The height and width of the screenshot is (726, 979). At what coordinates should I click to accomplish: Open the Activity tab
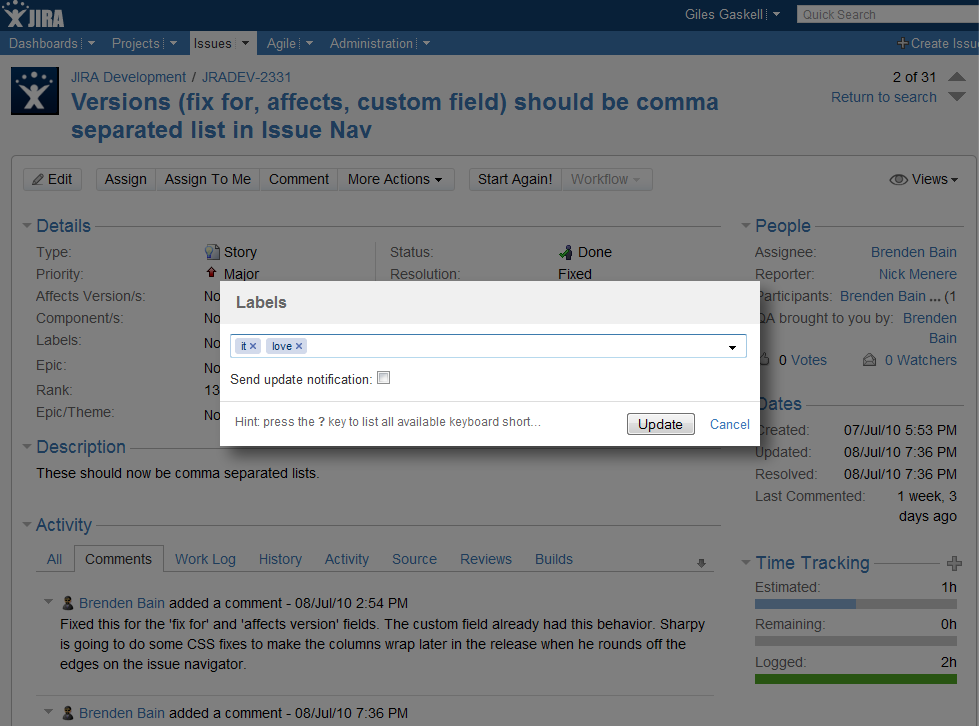347,559
